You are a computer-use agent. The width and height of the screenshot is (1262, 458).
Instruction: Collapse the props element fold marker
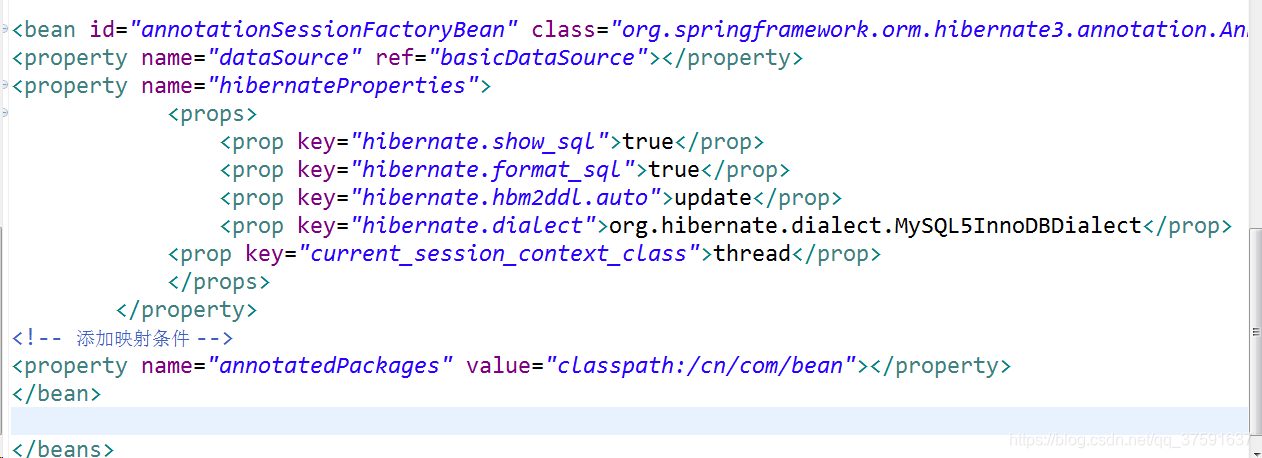point(4,114)
